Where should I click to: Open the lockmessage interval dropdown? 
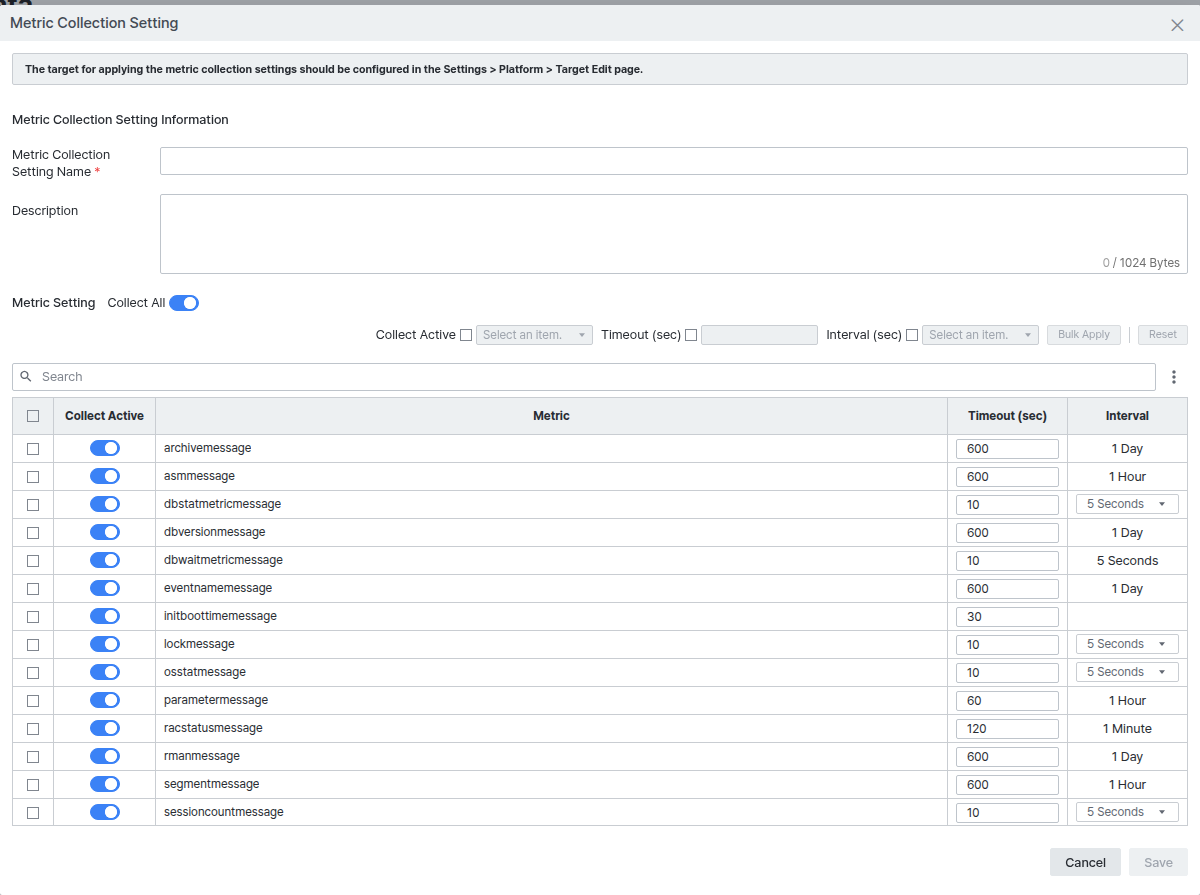point(1127,644)
